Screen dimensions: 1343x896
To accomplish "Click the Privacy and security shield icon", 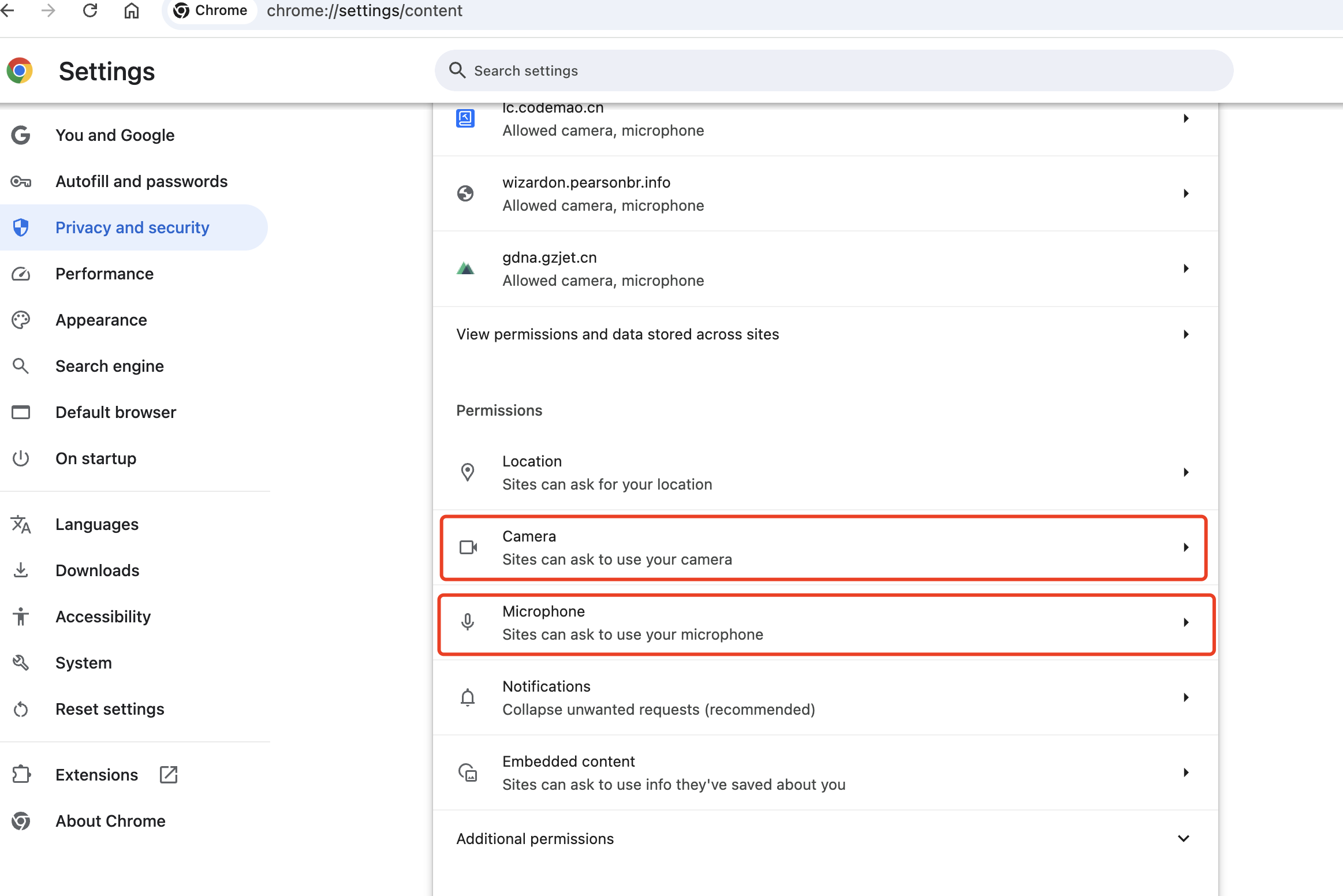I will click(22, 227).
